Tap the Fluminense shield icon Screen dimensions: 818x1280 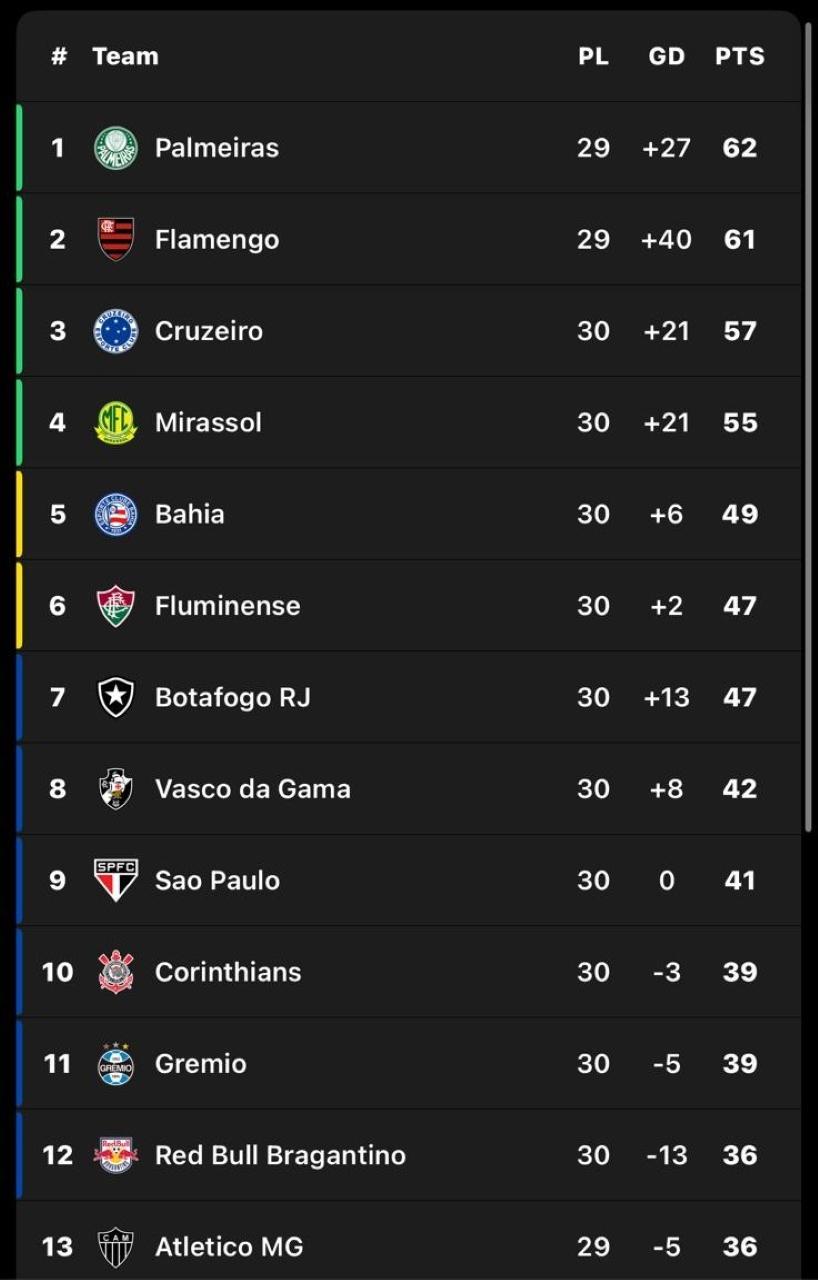click(x=115, y=606)
